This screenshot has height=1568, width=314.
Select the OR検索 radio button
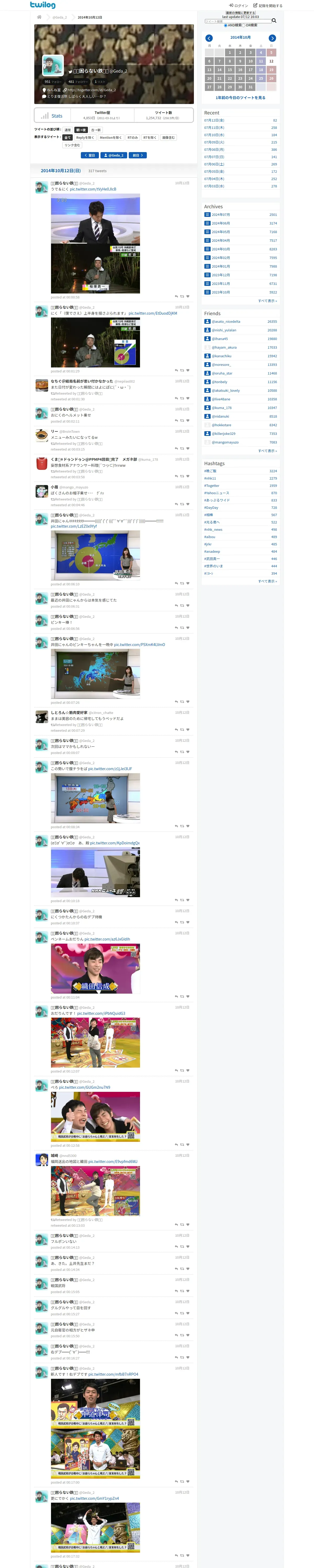(x=244, y=26)
